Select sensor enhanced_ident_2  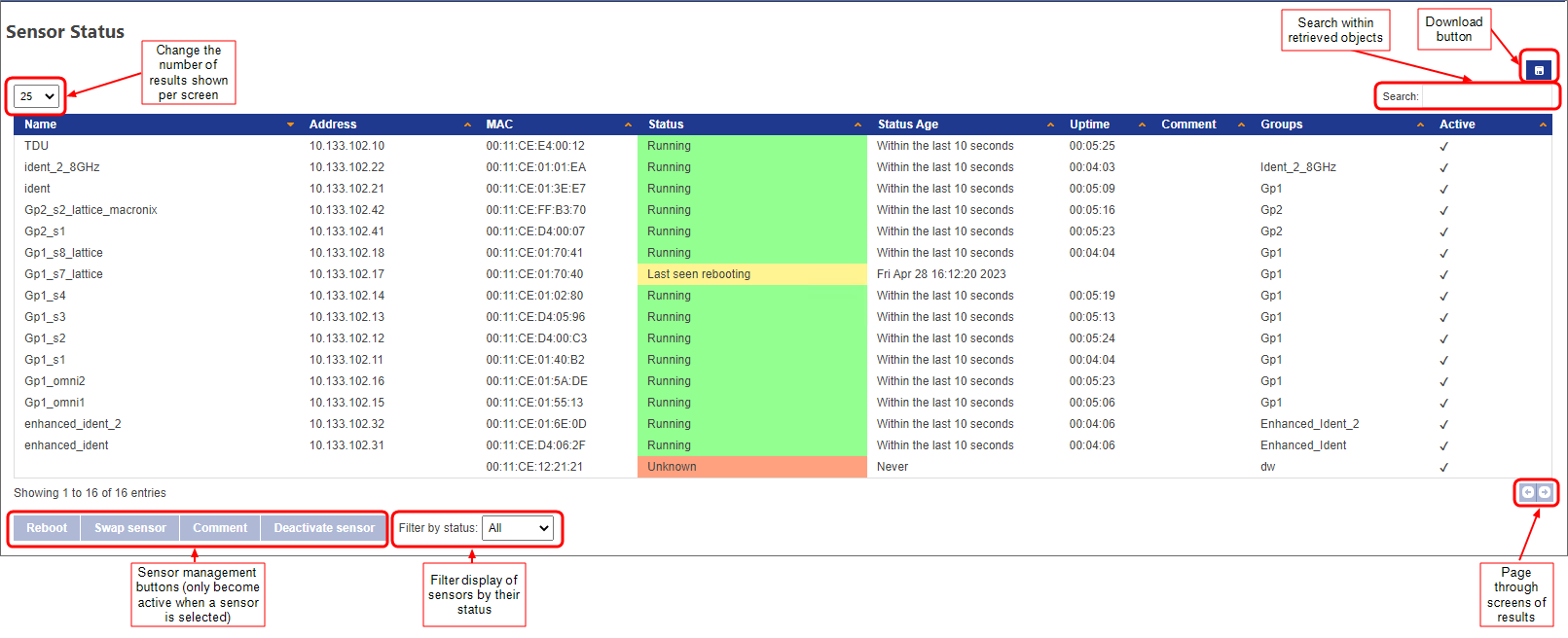pos(73,424)
